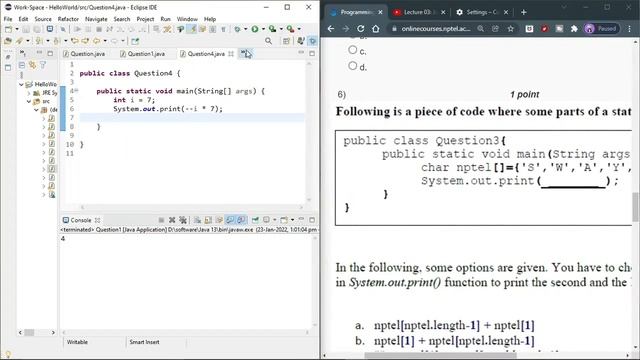Open the Back history dropdown arrow
The image size is (640, 360).
105,41
